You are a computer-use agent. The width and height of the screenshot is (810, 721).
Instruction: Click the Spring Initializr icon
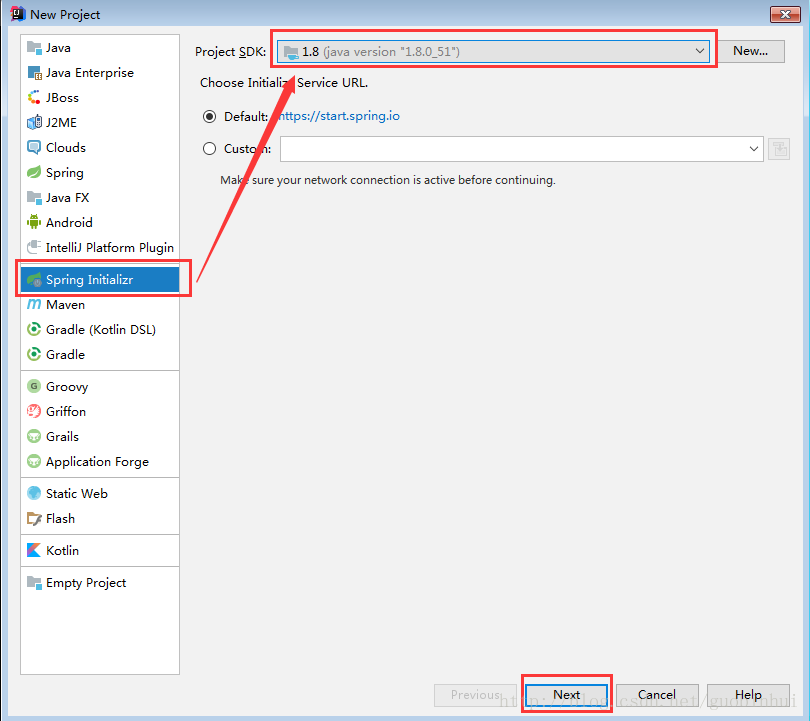(34, 280)
